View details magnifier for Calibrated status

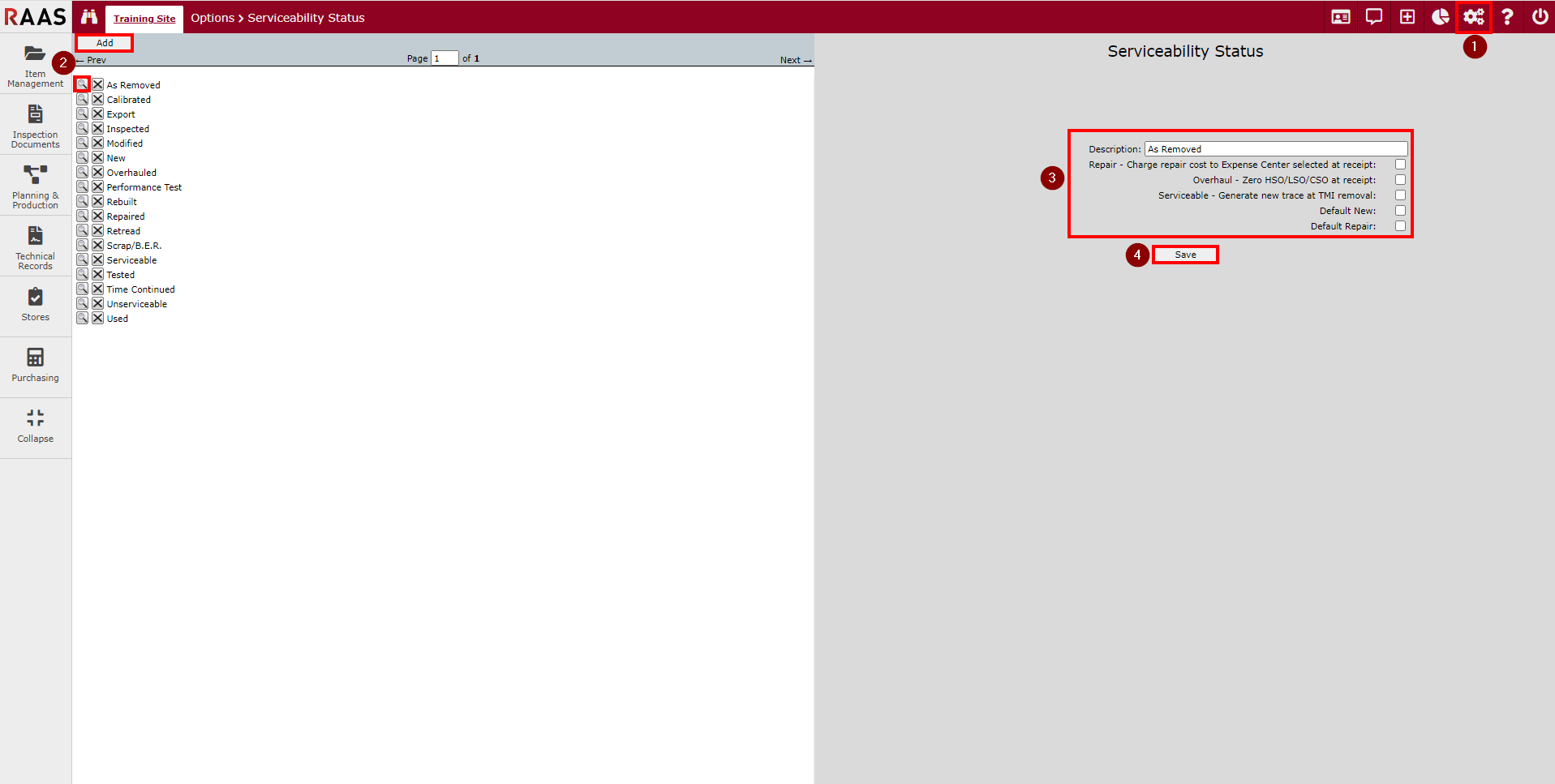tap(83, 100)
